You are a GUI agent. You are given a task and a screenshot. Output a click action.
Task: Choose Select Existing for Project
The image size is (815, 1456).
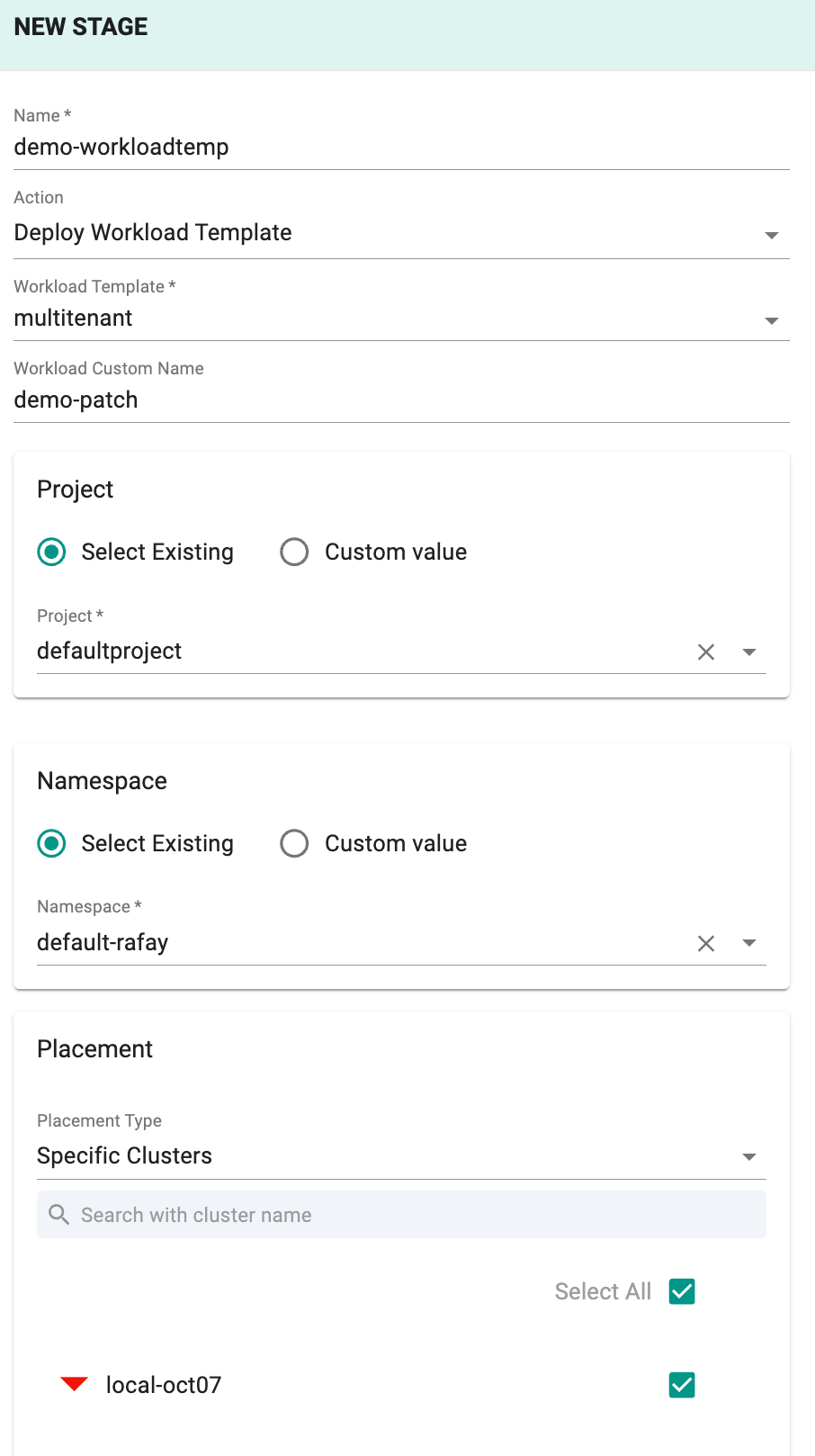click(x=52, y=552)
